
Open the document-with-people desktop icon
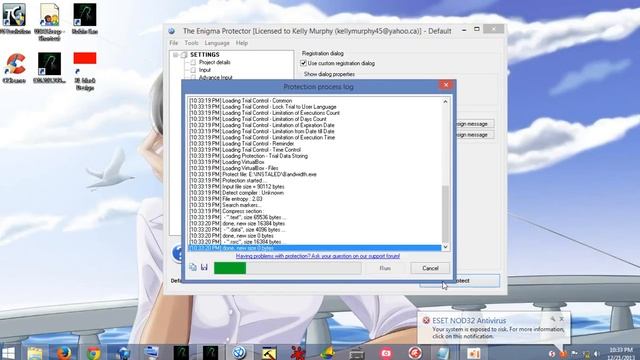49,22
